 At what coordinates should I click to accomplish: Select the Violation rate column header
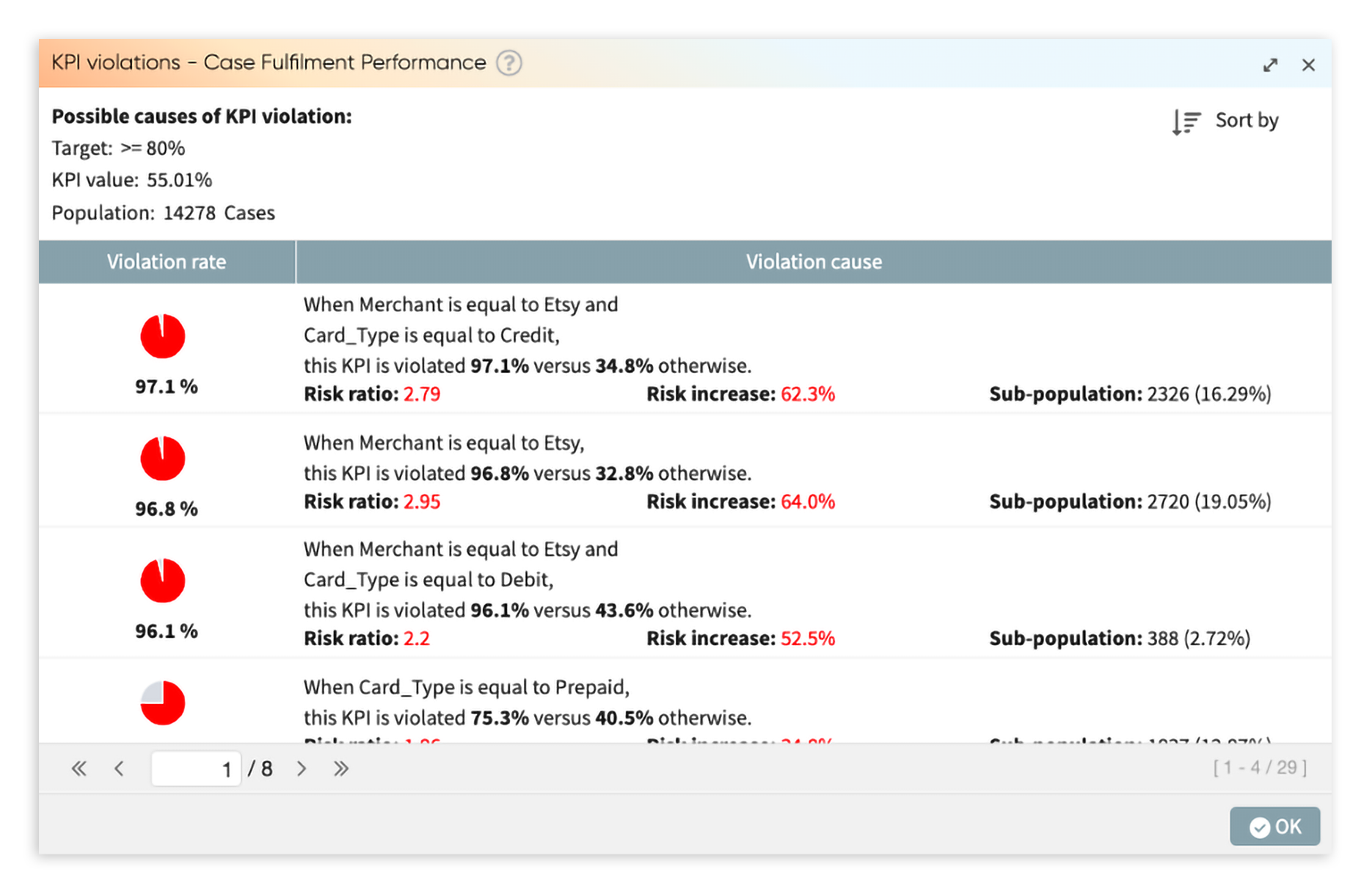167,261
